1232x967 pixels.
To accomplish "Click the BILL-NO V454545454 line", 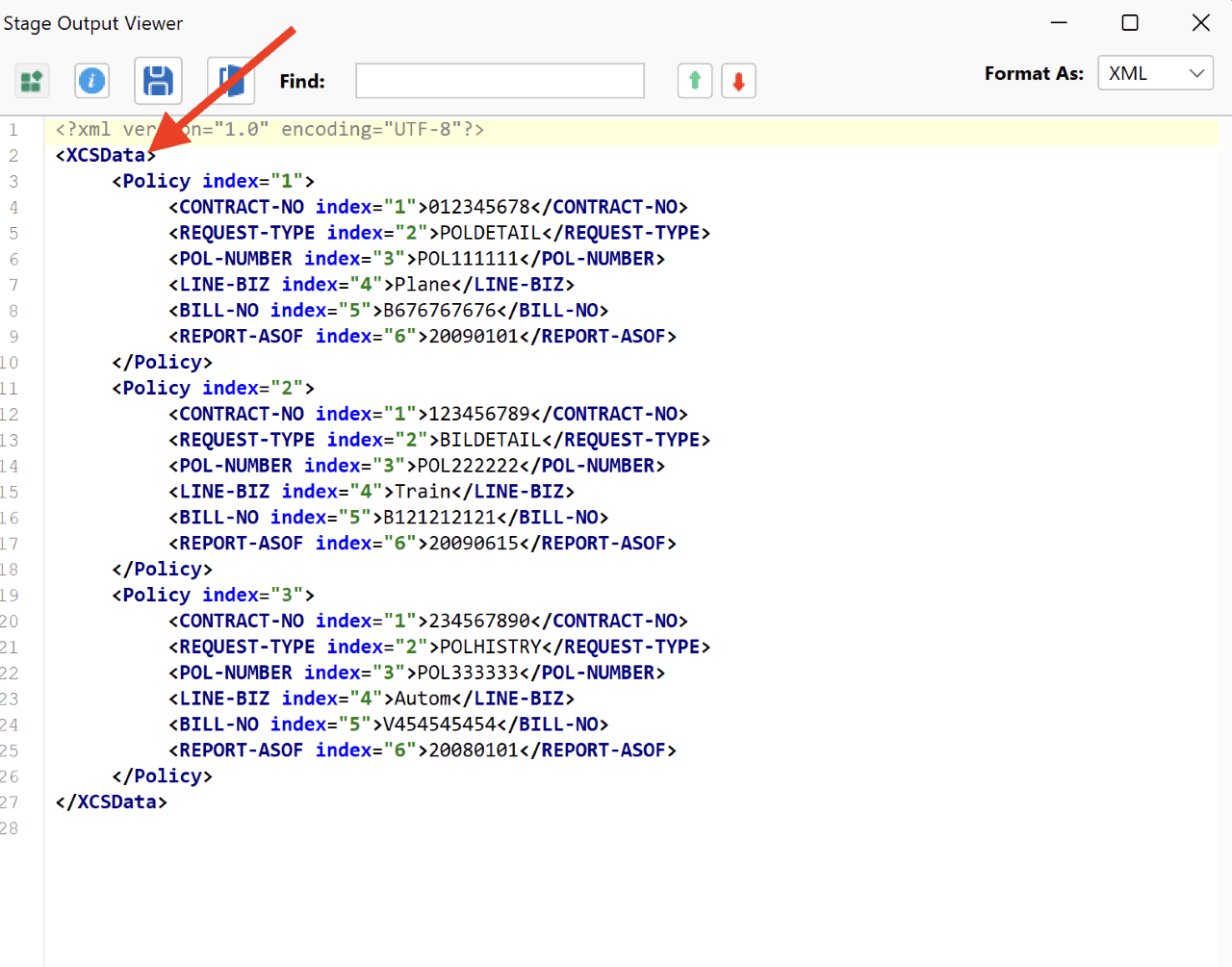I will coord(389,725).
